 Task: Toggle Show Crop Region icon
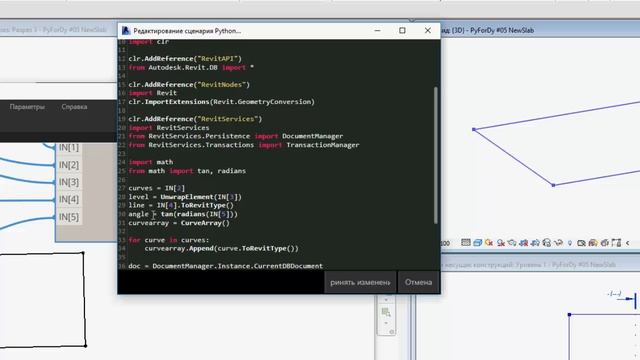[535, 243]
